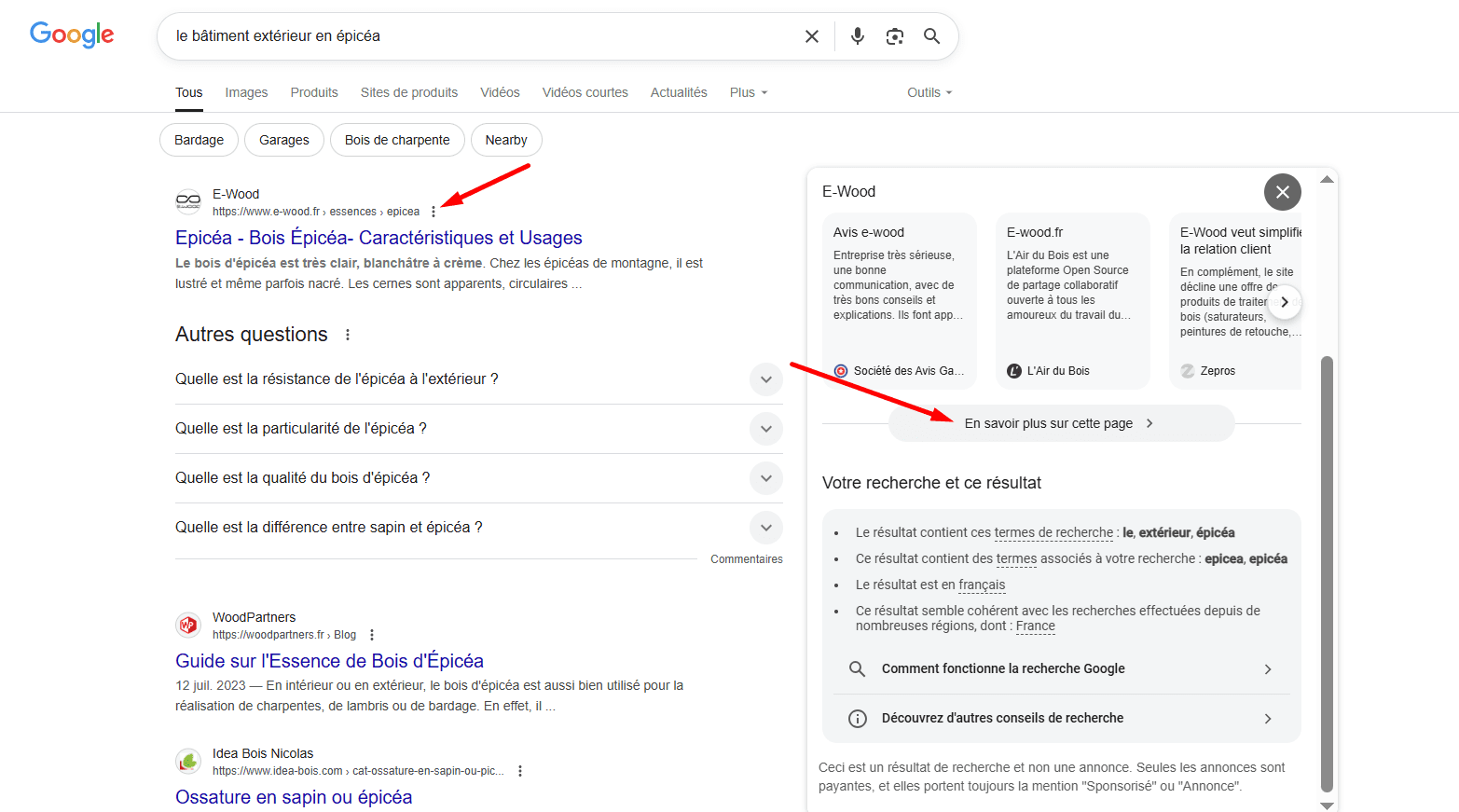Click the L'Air du Bois source icon
The width and height of the screenshot is (1459, 812).
pos(1014,371)
